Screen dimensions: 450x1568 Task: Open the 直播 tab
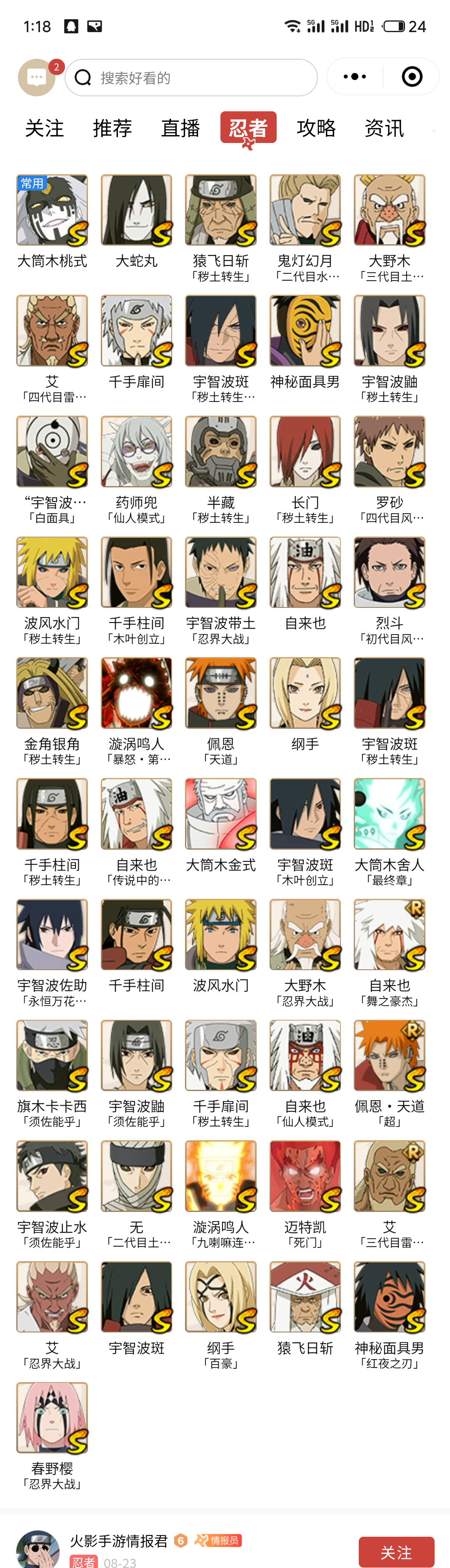[x=180, y=128]
